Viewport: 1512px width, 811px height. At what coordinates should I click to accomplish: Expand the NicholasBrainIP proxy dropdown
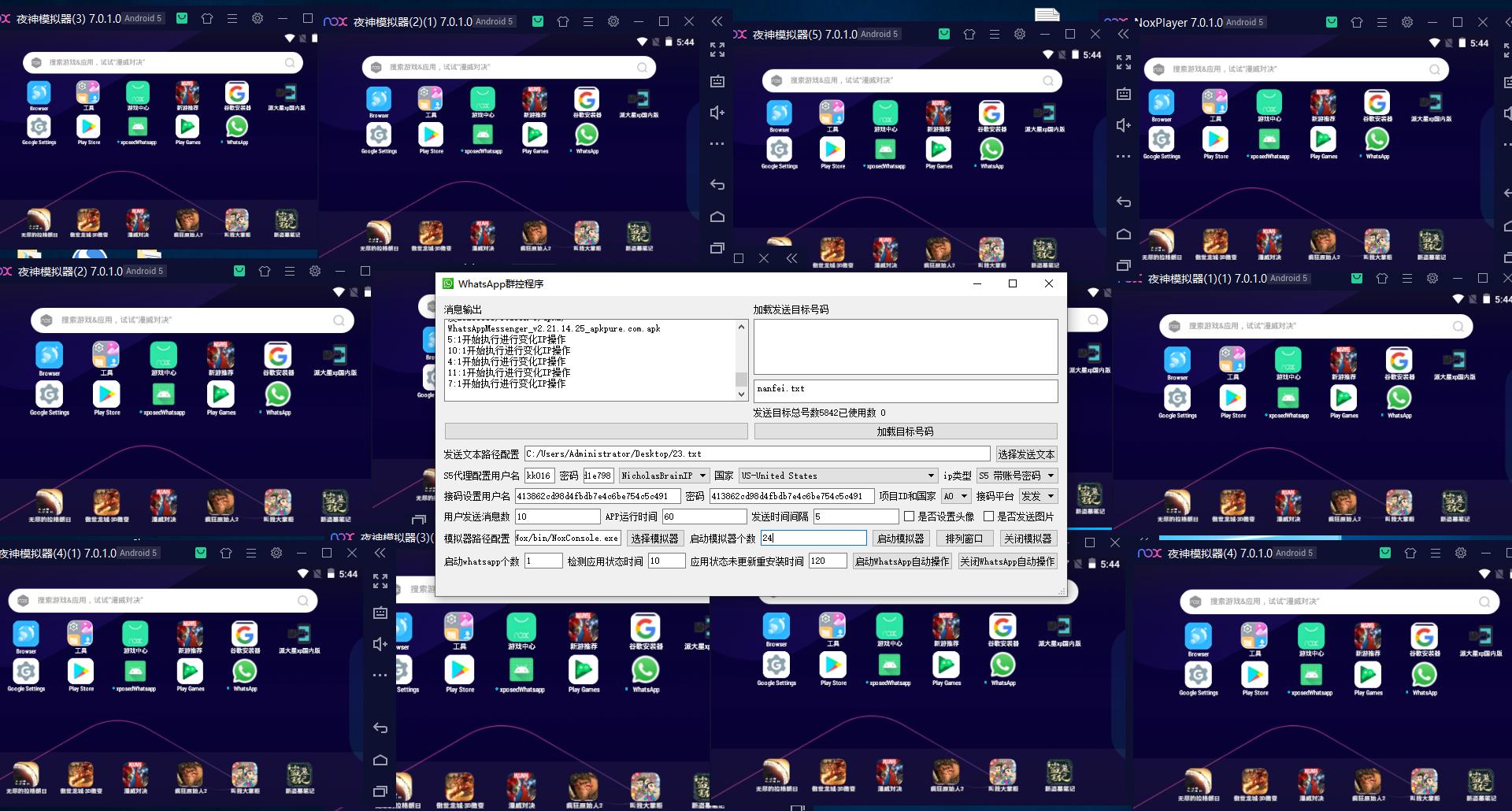(663, 476)
